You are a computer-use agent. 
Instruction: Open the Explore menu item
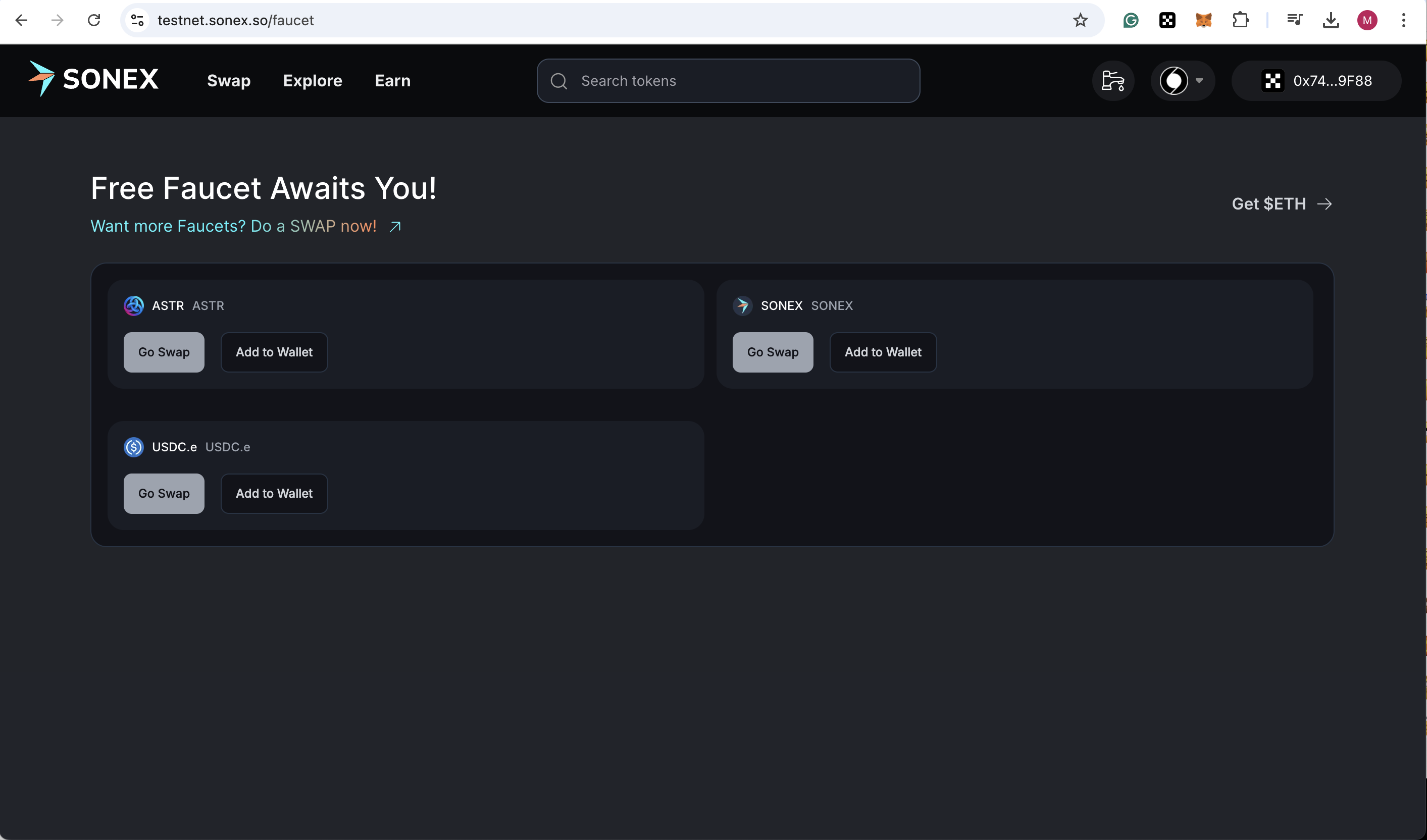[x=313, y=81]
